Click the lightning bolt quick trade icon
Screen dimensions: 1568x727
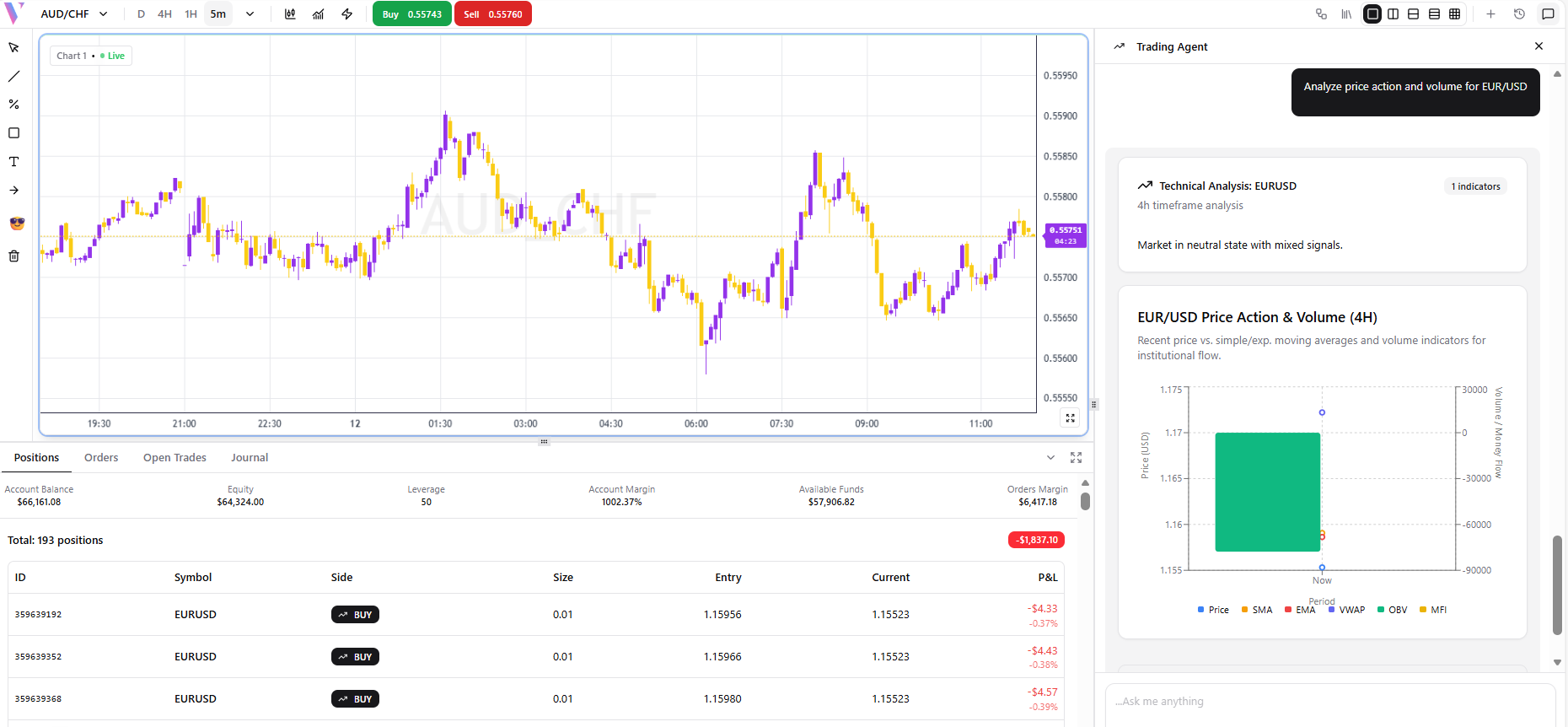[346, 14]
